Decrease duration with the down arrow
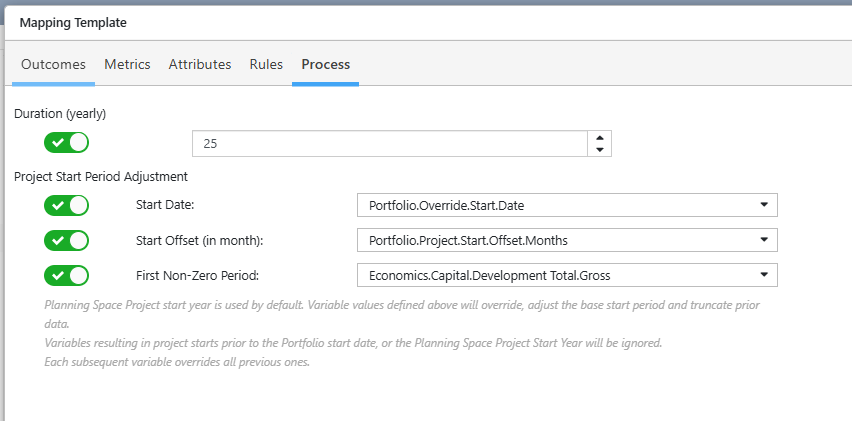The width and height of the screenshot is (852, 421). pos(600,149)
